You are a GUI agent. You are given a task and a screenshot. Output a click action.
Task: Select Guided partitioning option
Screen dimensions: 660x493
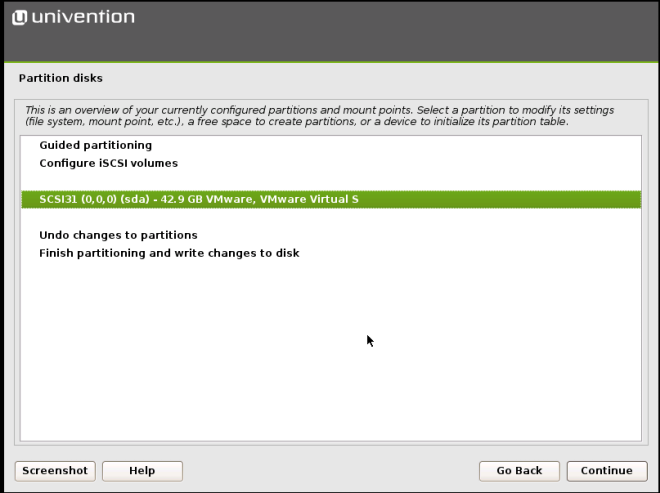[96, 145]
